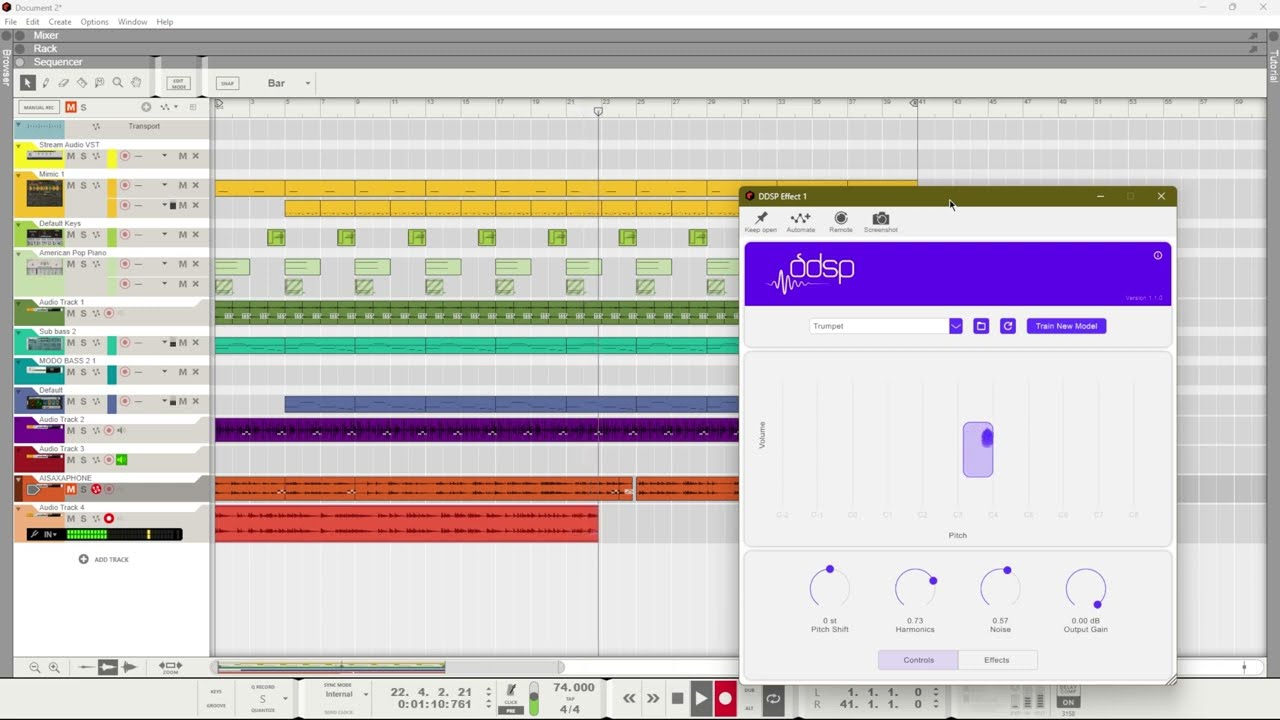Click the add track plus icon

click(x=83, y=559)
